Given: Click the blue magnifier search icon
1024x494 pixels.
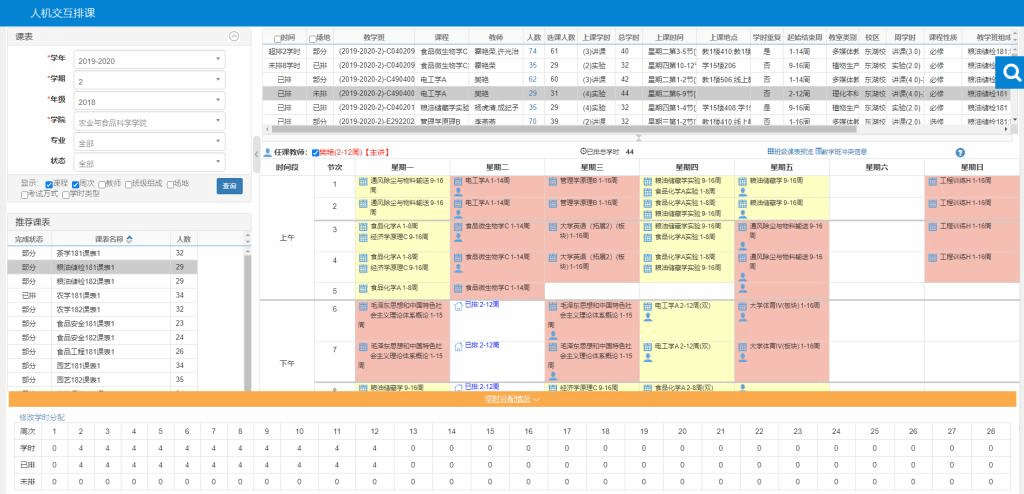Looking at the screenshot, I should [1011, 73].
